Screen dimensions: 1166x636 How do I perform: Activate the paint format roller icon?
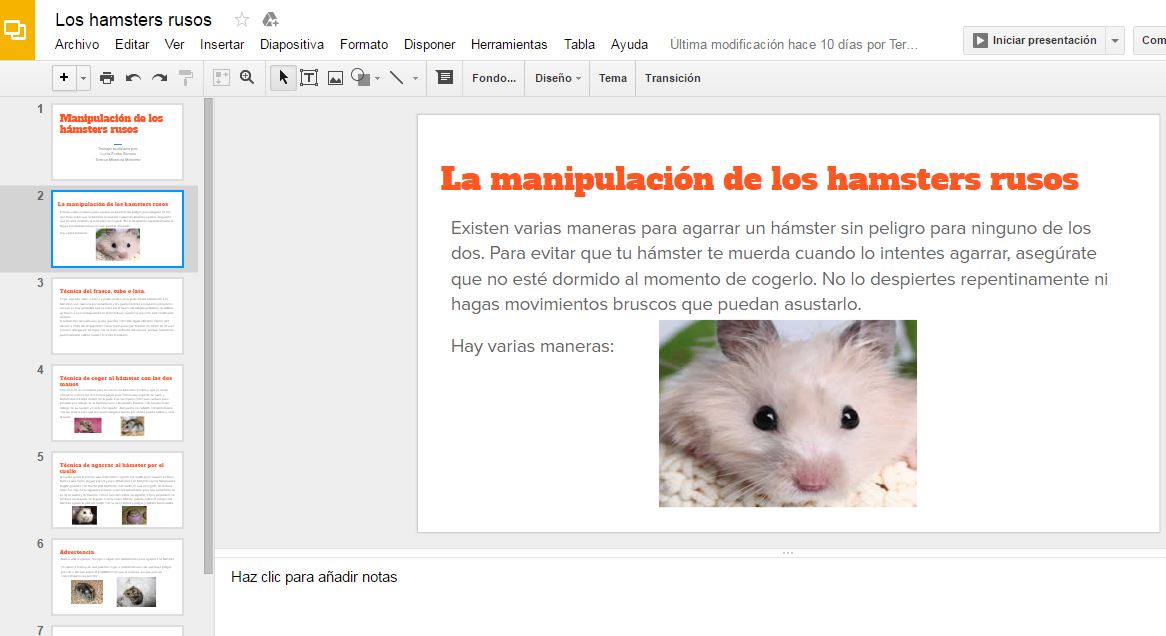click(x=186, y=77)
